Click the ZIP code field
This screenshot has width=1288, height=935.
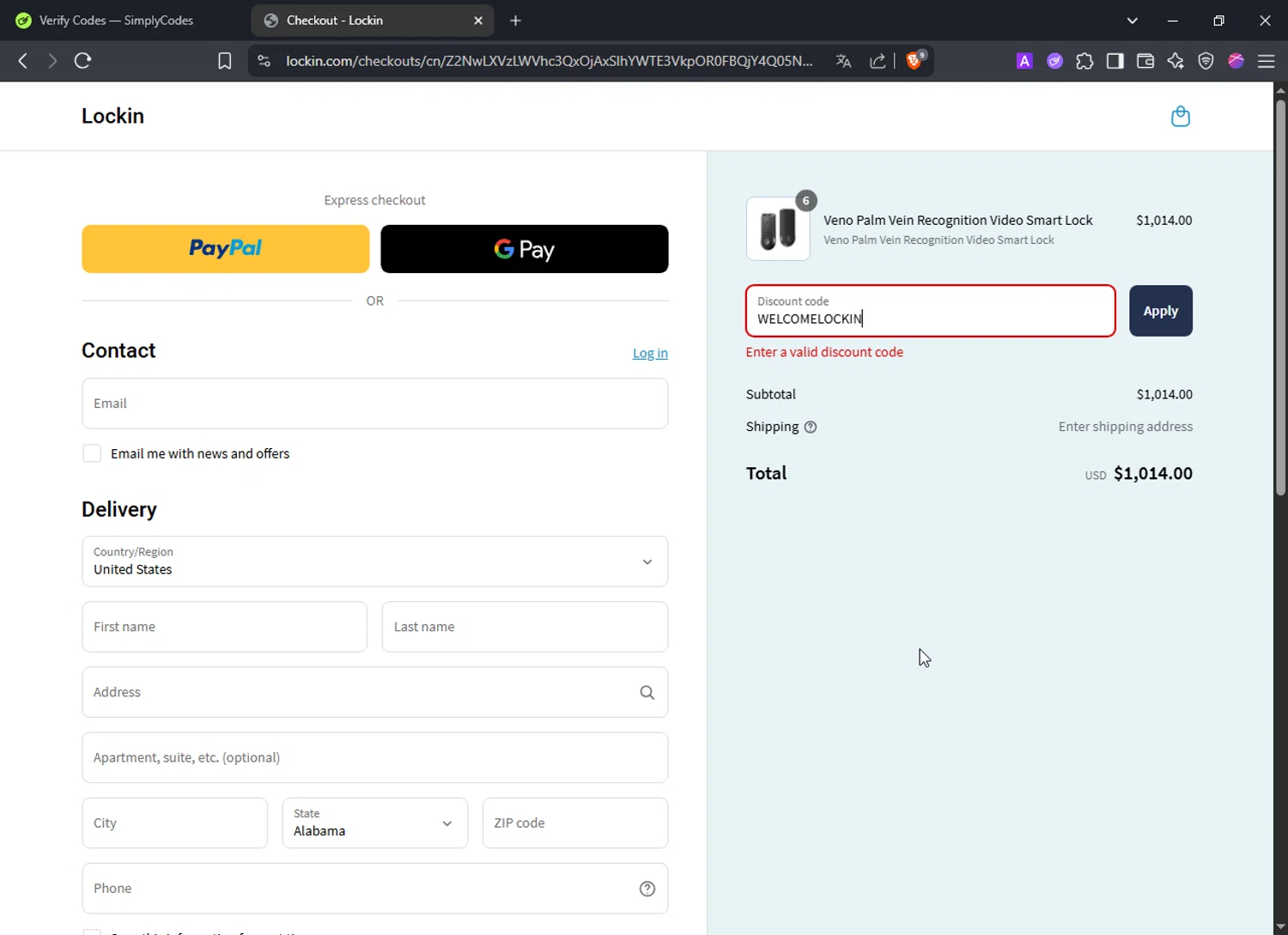pos(575,823)
